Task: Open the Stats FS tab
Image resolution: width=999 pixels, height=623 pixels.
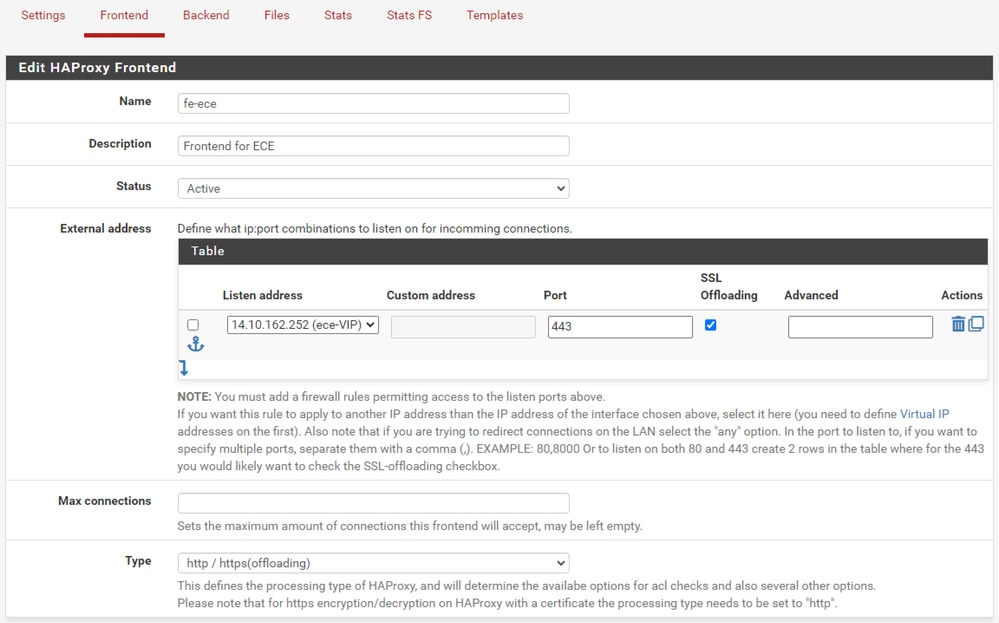Action: click(409, 15)
